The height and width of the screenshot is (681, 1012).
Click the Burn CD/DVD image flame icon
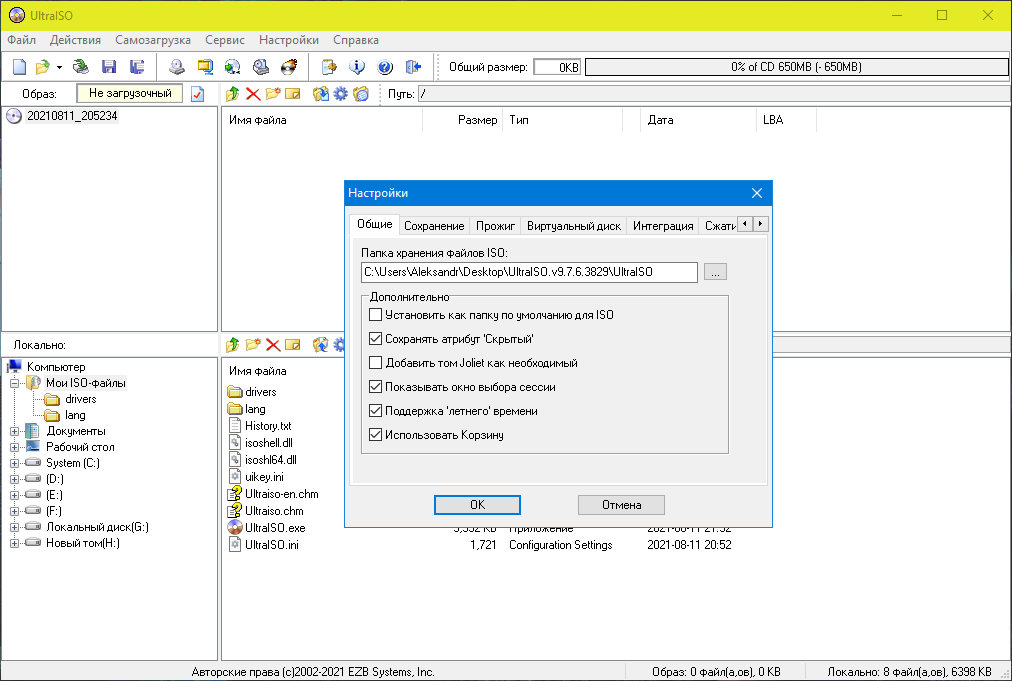289,66
